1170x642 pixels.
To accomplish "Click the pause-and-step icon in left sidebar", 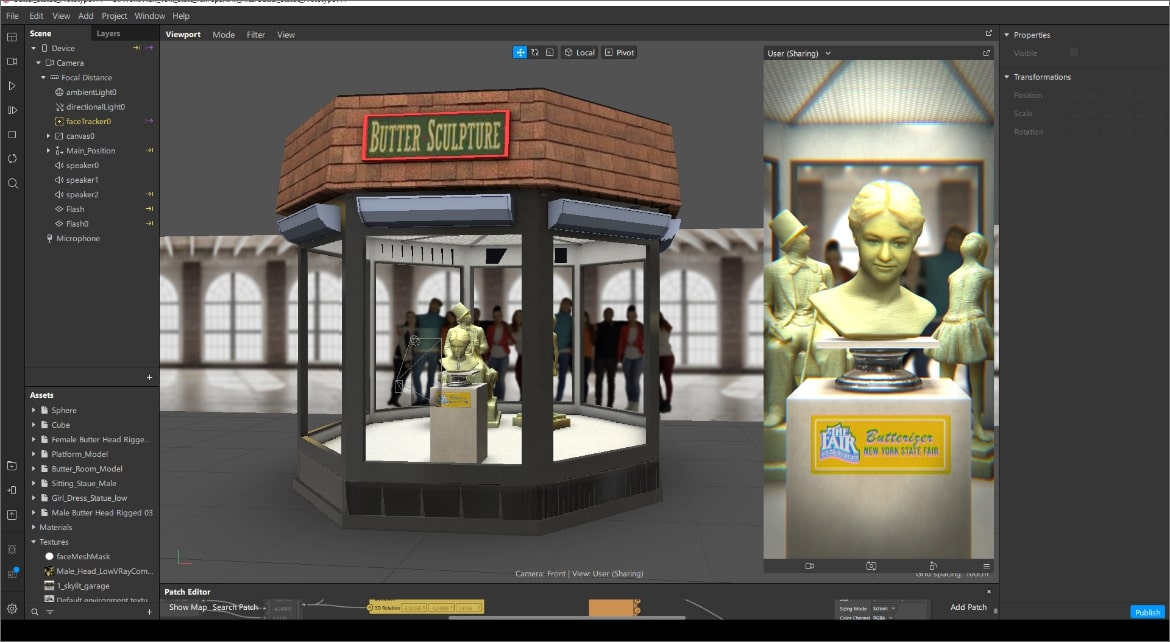I will click(x=12, y=110).
